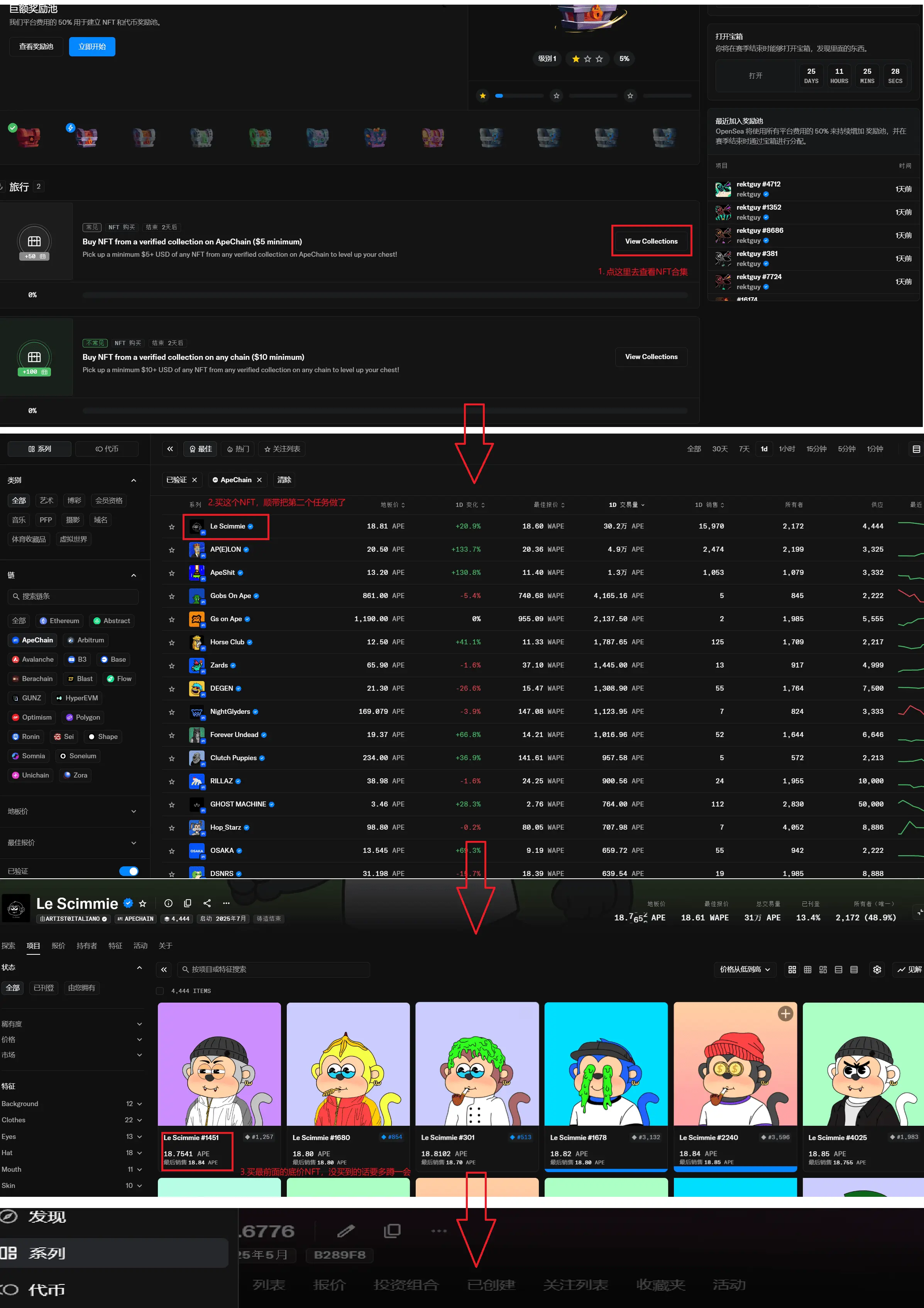Star the Horse Club collection row

[x=171, y=642]
